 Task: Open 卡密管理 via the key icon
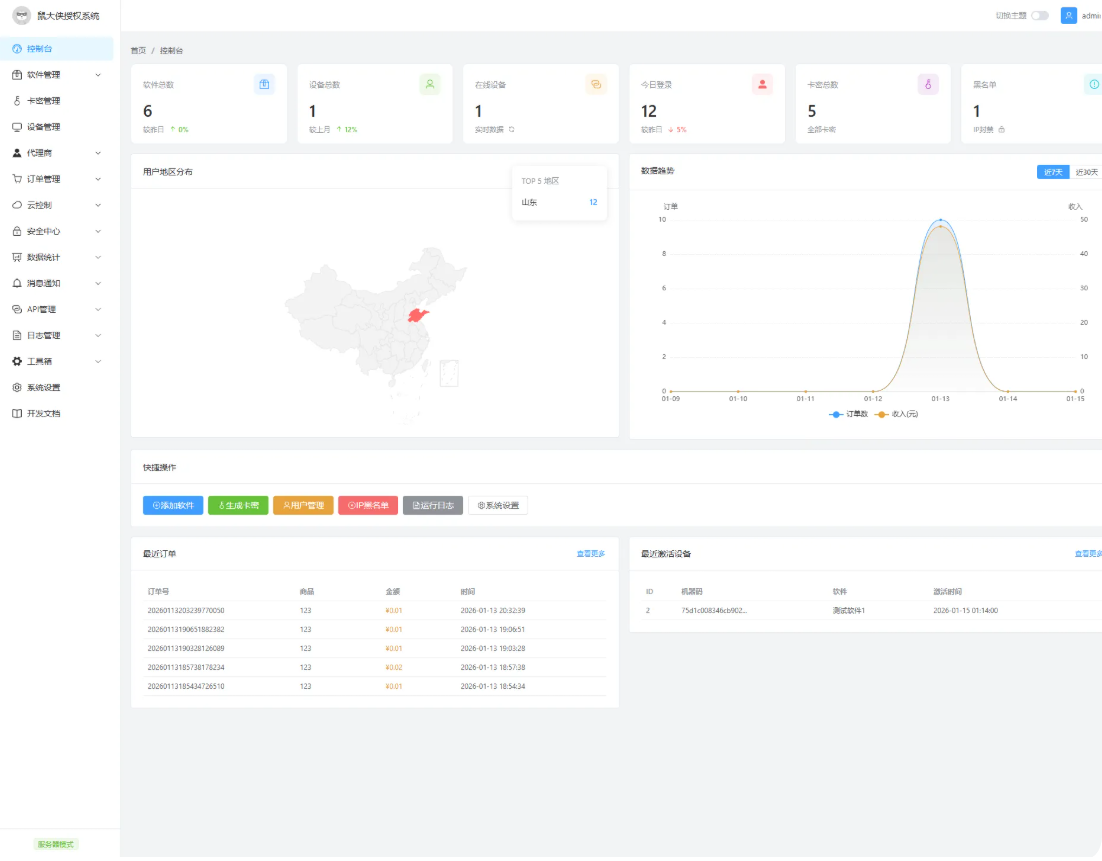click(16, 100)
